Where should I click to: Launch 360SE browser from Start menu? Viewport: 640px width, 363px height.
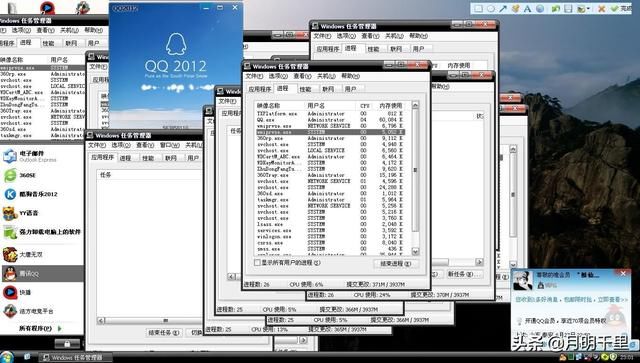pyautogui.click(x=42, y=175)
